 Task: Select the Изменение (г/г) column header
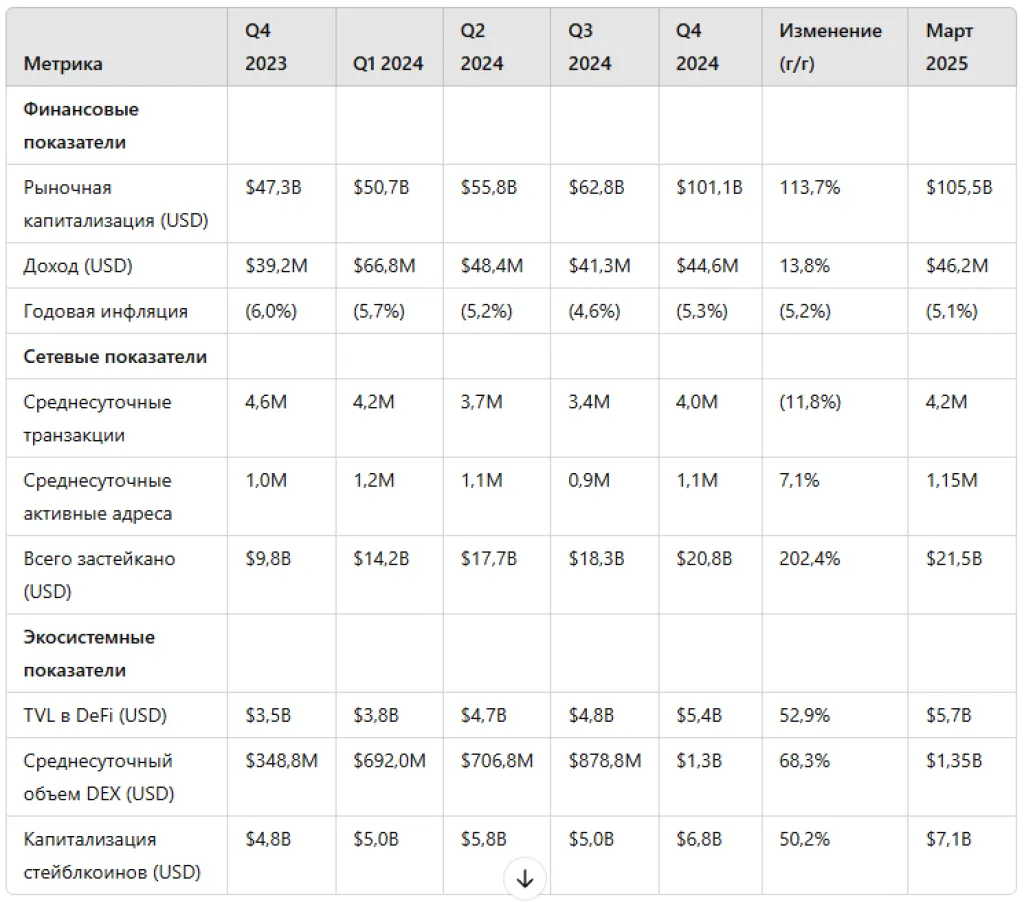(830, 47)
